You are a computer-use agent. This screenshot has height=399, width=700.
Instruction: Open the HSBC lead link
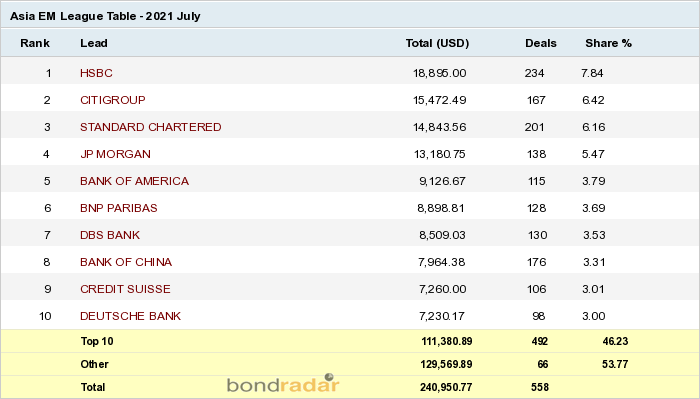(96, 73)
